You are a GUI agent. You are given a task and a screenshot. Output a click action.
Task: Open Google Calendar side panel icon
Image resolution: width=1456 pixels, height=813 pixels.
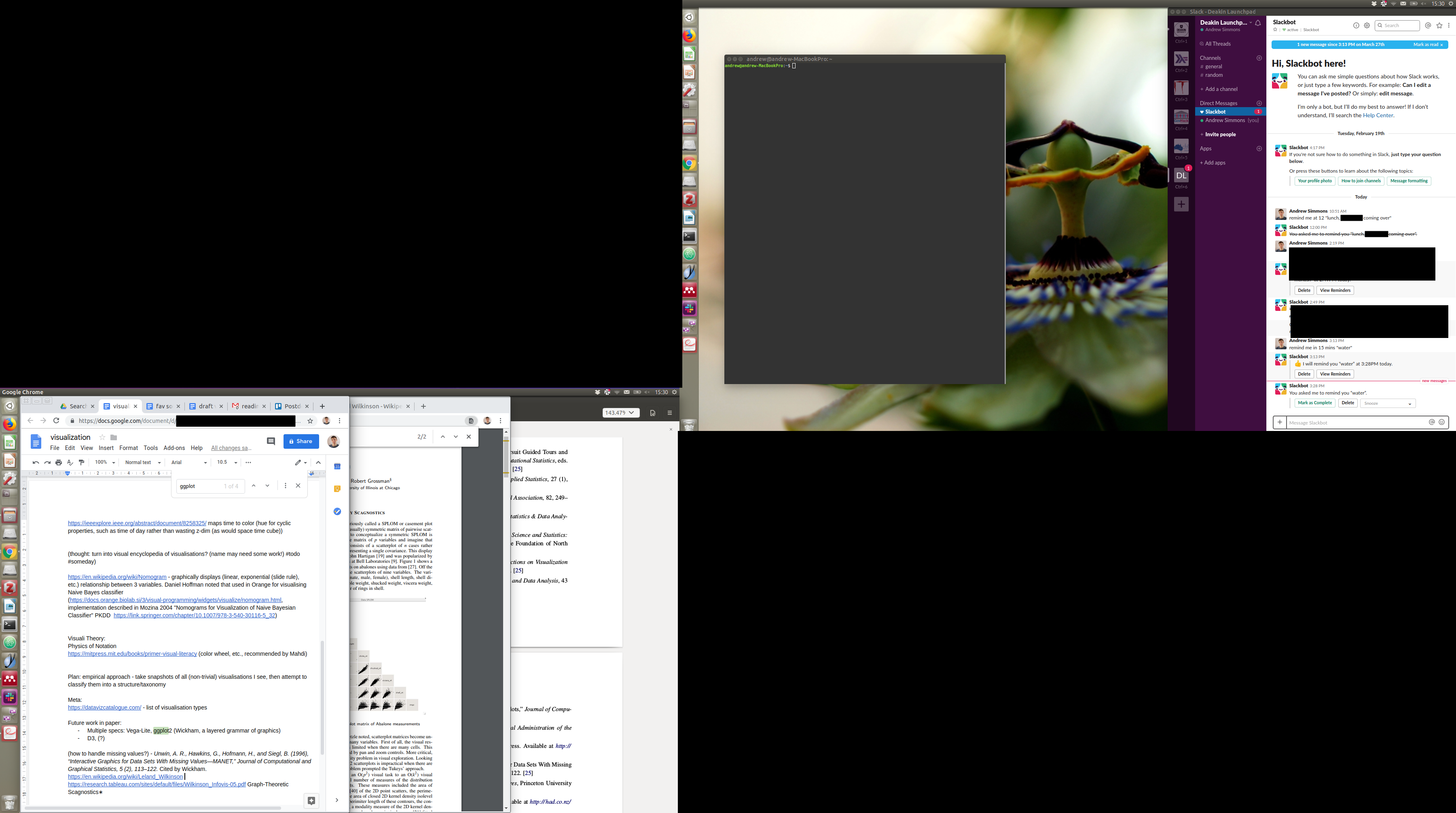(x=337, y=466)
